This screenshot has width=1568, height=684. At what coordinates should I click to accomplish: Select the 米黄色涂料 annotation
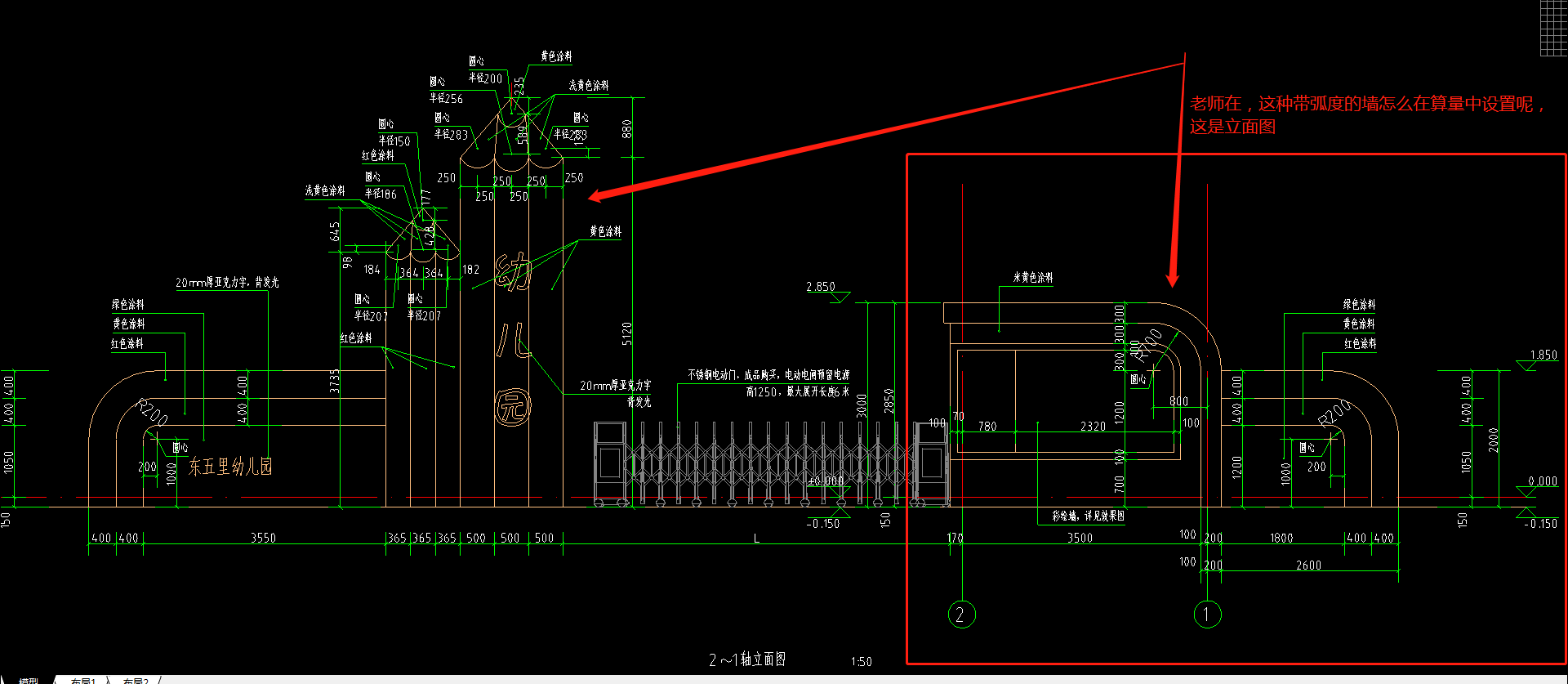(x=1033, y=278)
